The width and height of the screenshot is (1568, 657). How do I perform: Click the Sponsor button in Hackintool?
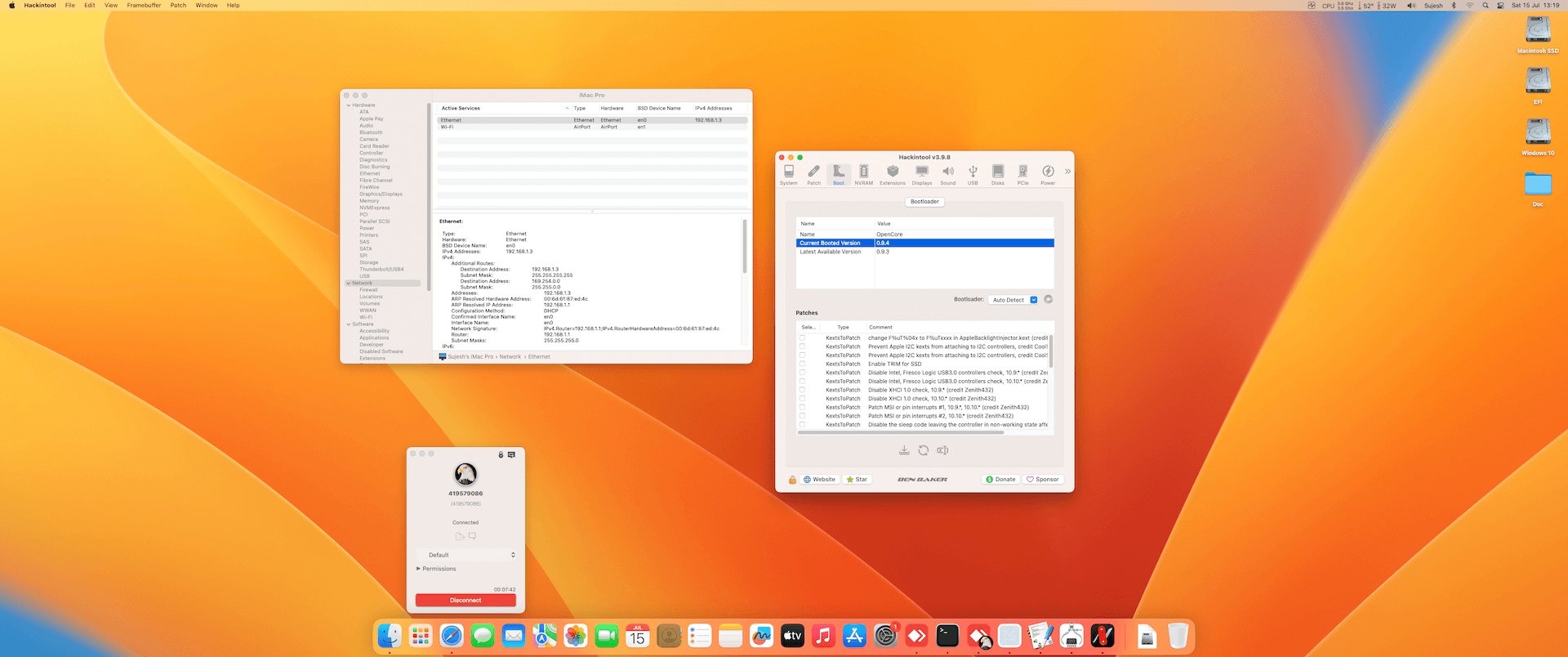click(x=1043, y=480)
